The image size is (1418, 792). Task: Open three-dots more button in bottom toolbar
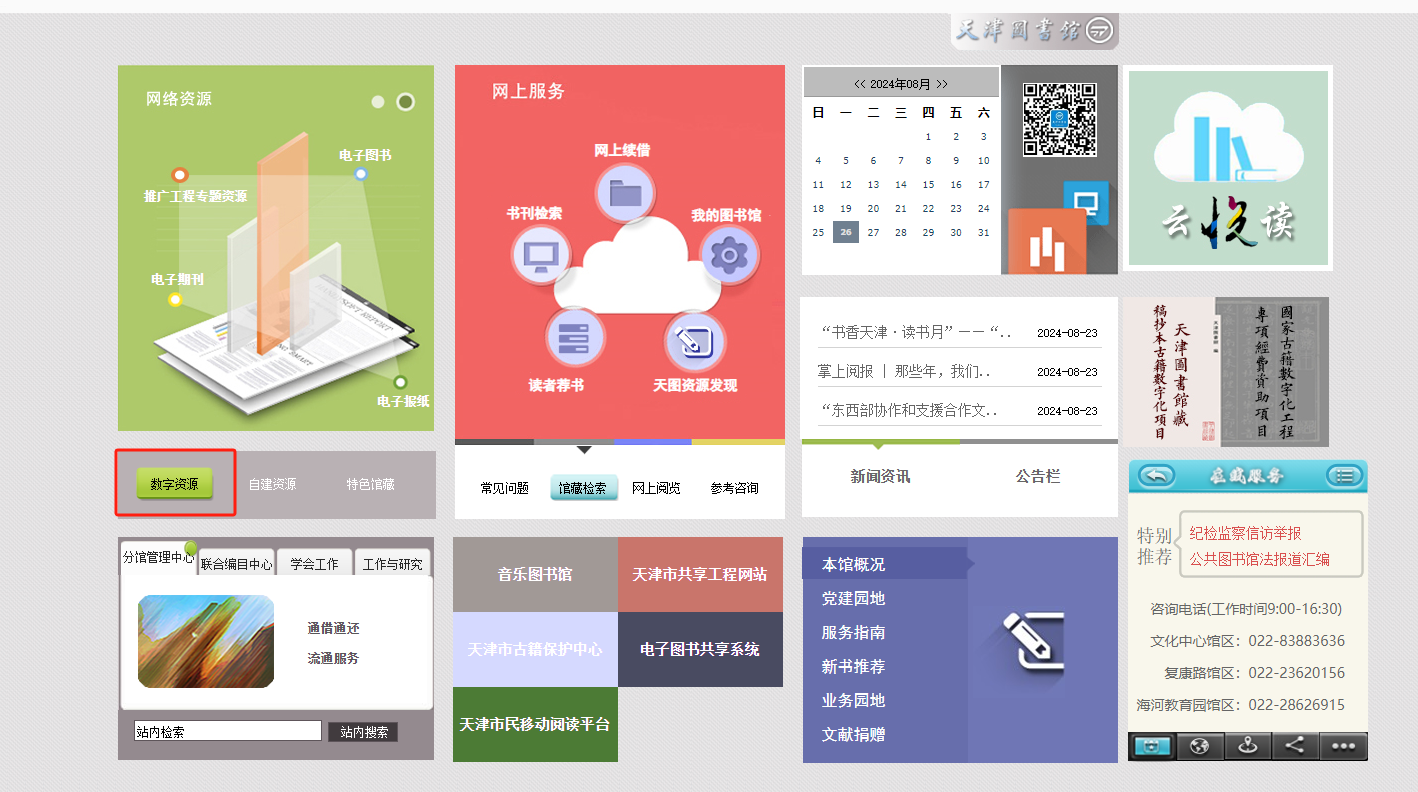pyautogui.click(x=1343, y=746)
